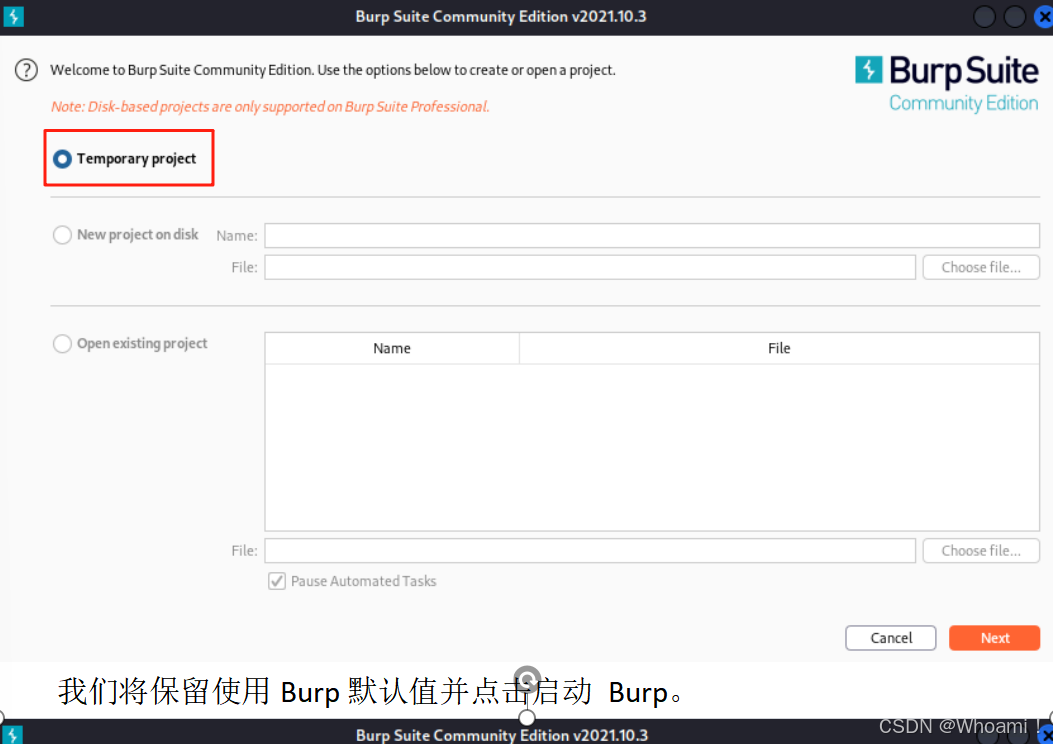1053x744 pixels.
Task: Click the existing project File input field
Action: tap(590, 551)
